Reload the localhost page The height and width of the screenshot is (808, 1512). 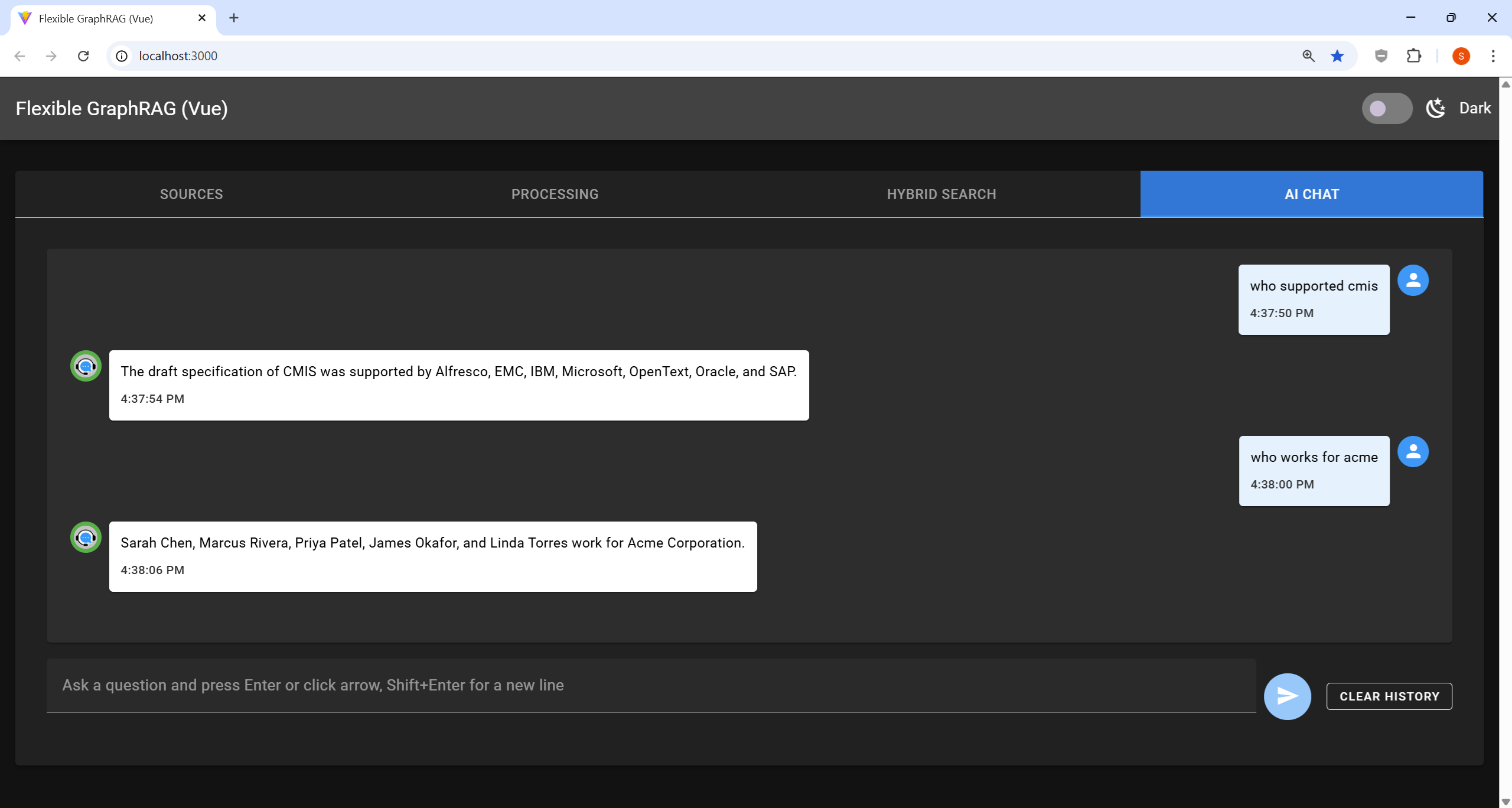click(x=83, y=56)
